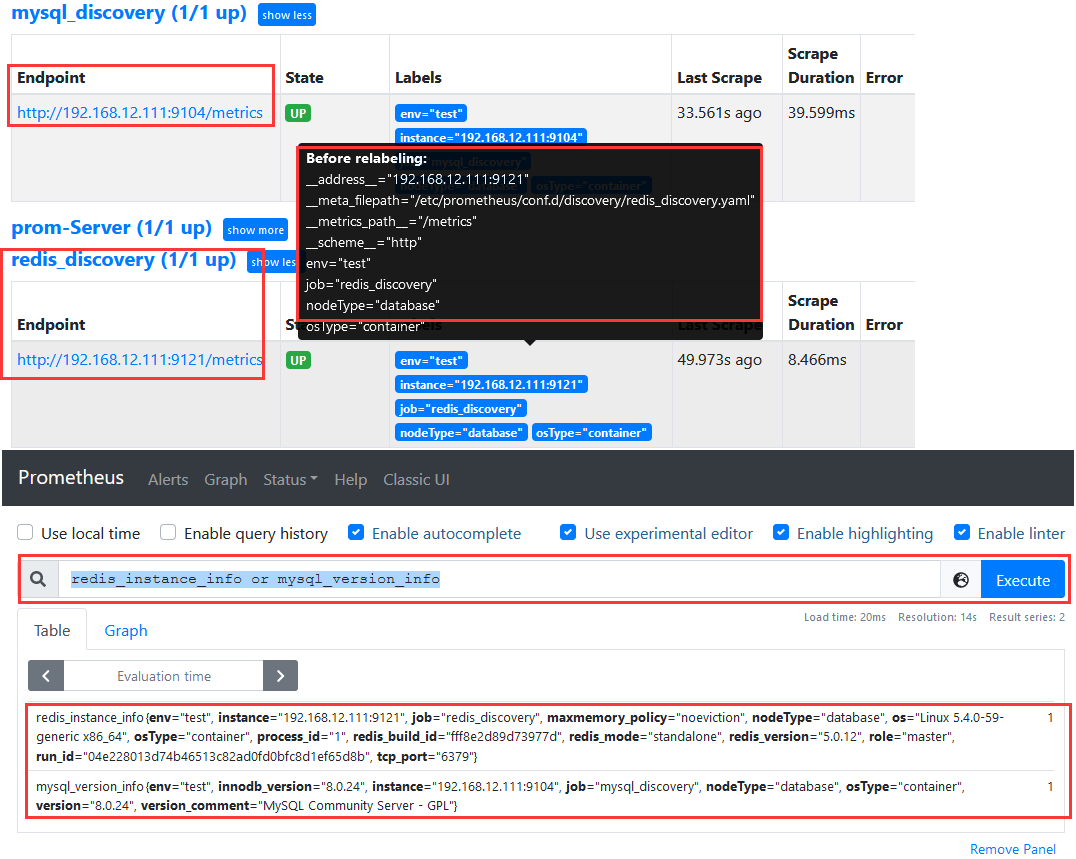1076x859 pixels.
Task: Click Remove Panel link
Action: 1013,849
